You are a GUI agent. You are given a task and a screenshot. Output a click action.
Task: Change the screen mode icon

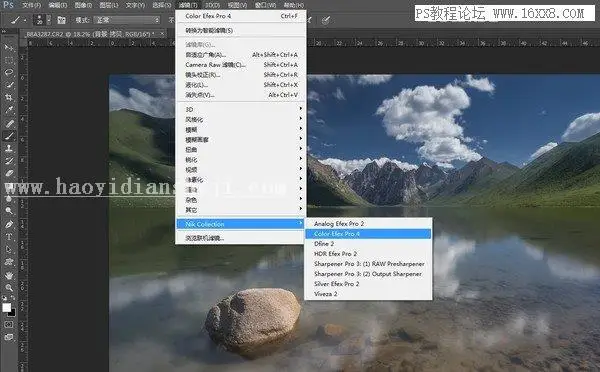point(9,337)
